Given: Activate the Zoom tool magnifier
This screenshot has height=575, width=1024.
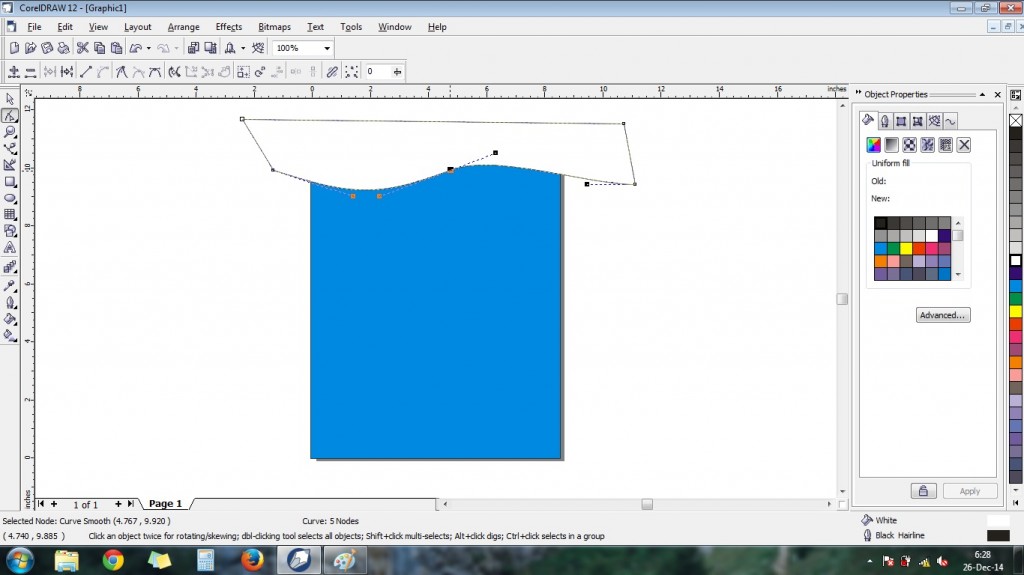Looking at the screenshot, I should [10, 132].
